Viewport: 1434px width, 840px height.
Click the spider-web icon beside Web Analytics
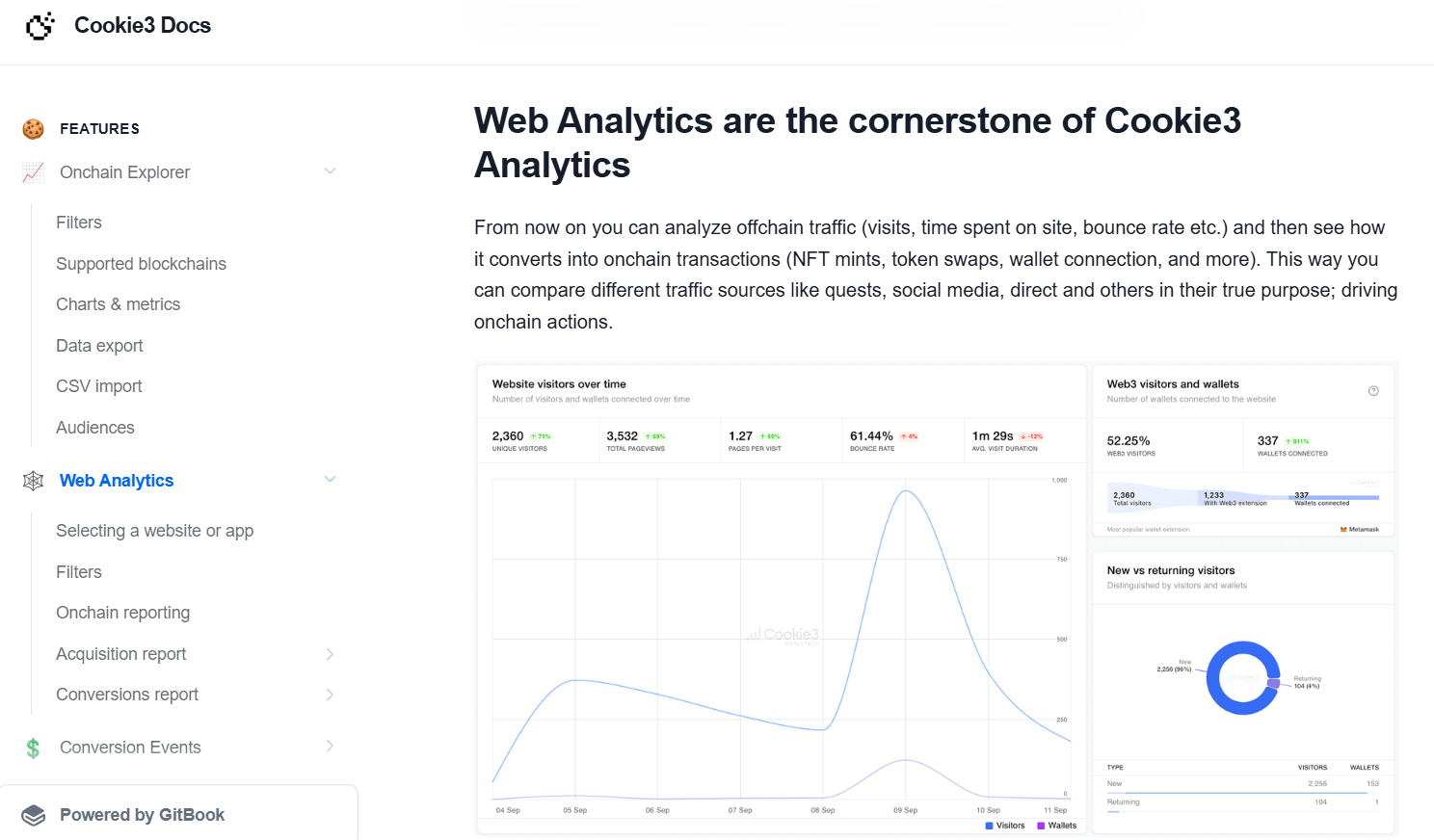(x=33, y=480)
